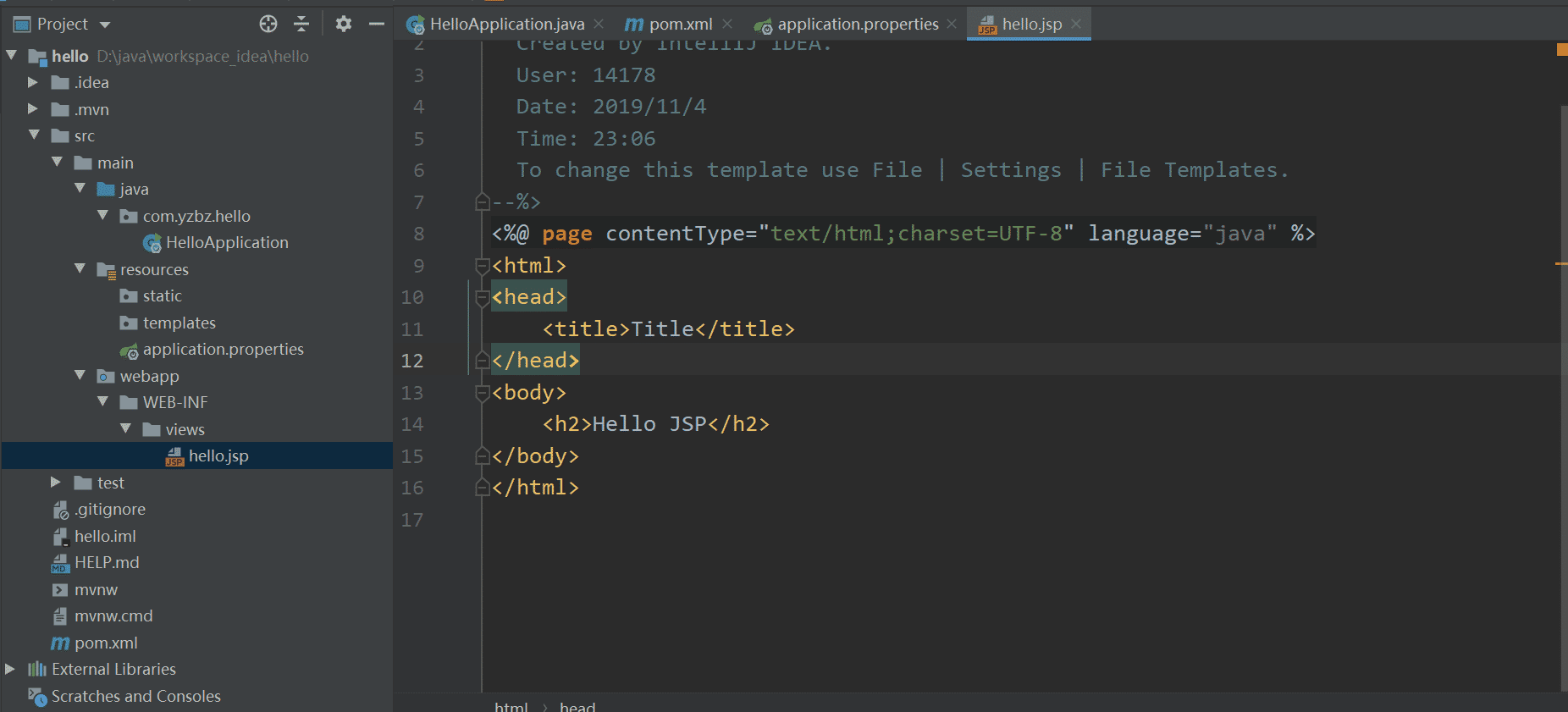Collapse the webapp folder

click(x=80, y=375)
